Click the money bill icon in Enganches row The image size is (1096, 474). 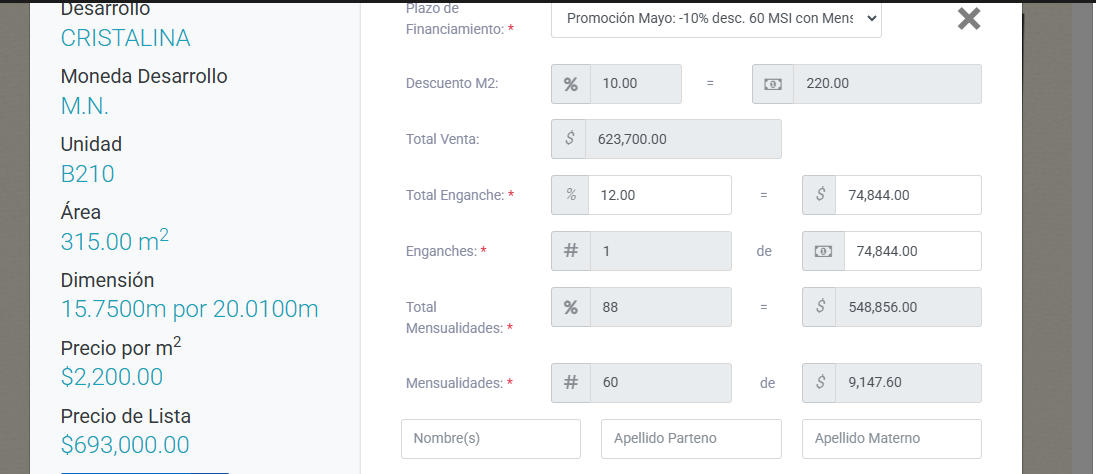[823, 251]
